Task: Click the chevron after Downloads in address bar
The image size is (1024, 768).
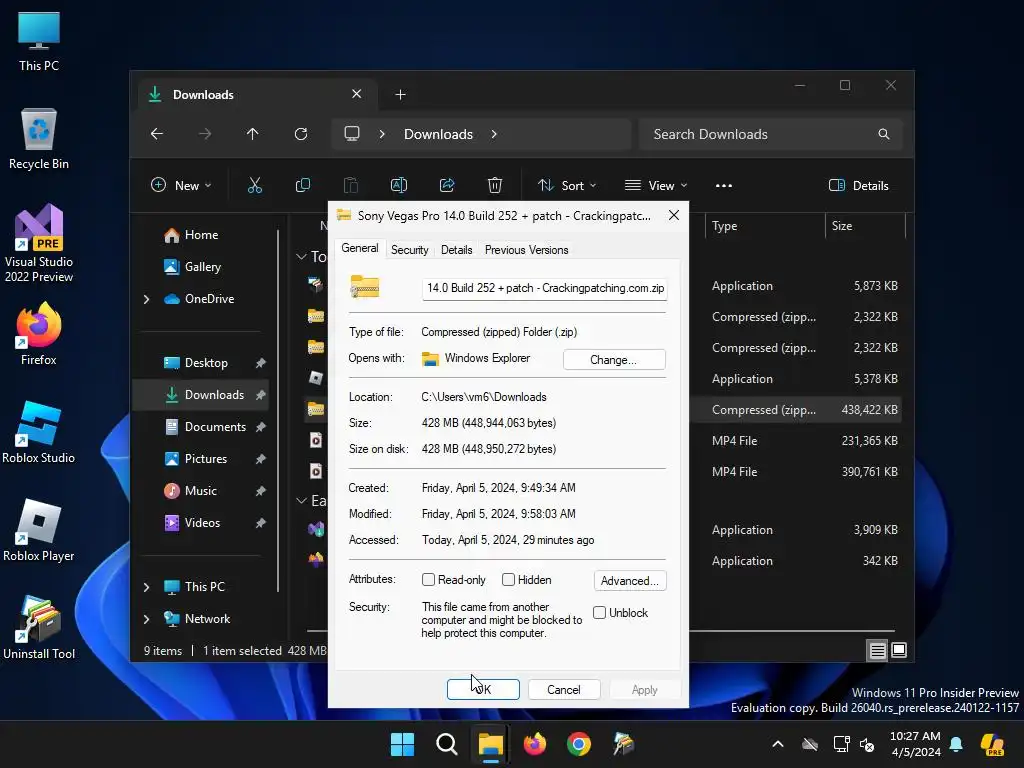Action: pyautogui.click(x=494, y=134)
